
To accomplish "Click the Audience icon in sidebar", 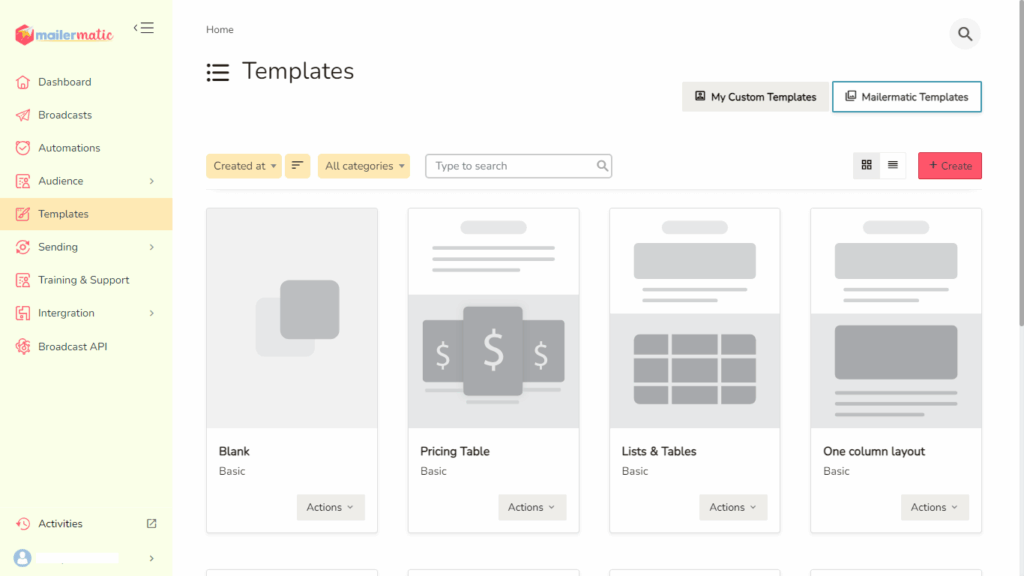I will (x=23, y=181).
